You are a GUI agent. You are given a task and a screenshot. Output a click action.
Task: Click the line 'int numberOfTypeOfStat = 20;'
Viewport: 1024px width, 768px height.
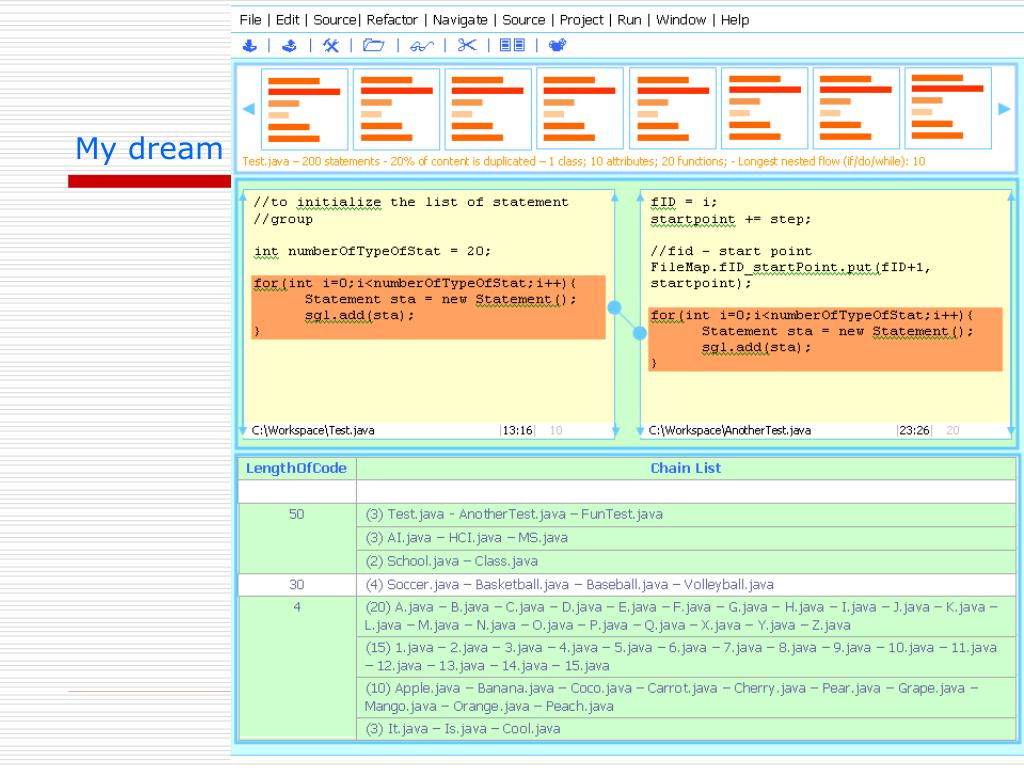tap(372, 251)
